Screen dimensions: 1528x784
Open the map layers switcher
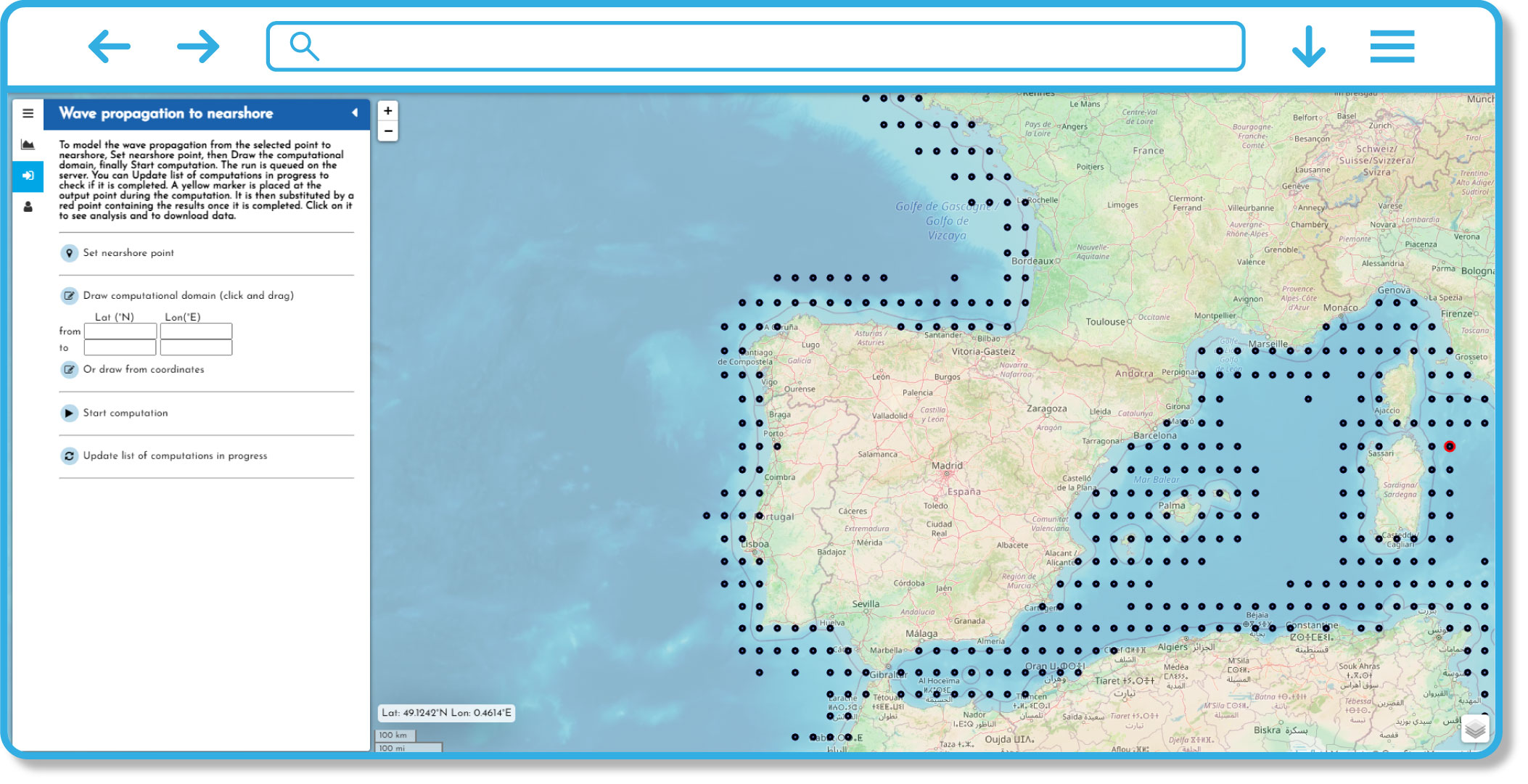point(1475,728)
